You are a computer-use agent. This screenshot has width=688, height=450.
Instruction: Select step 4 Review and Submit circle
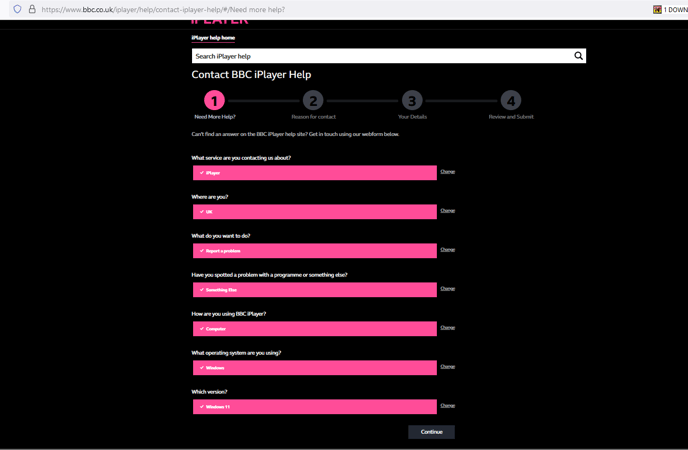(x=511, y=100)
